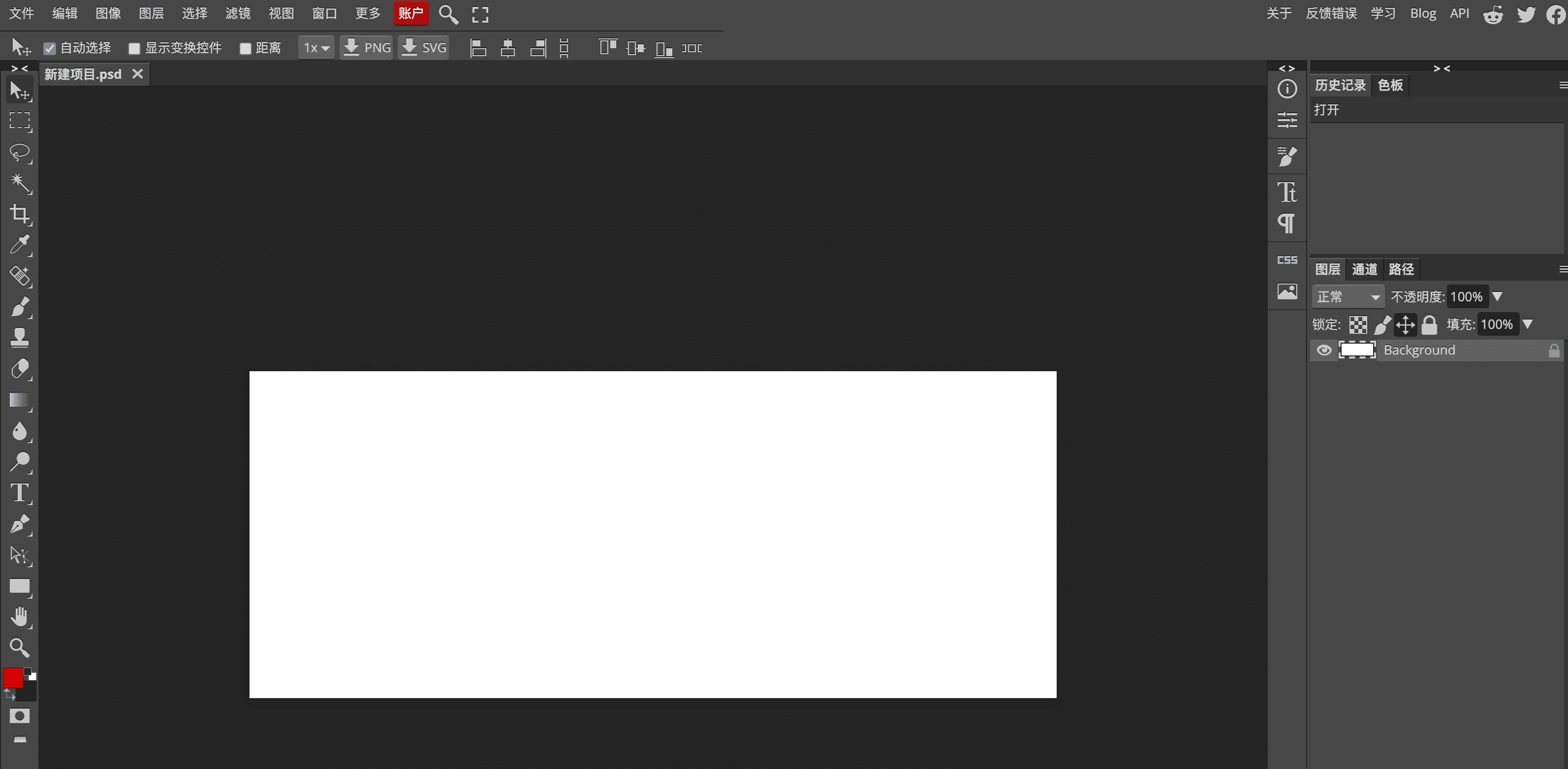Select the Hand tool

click(20, 617)
